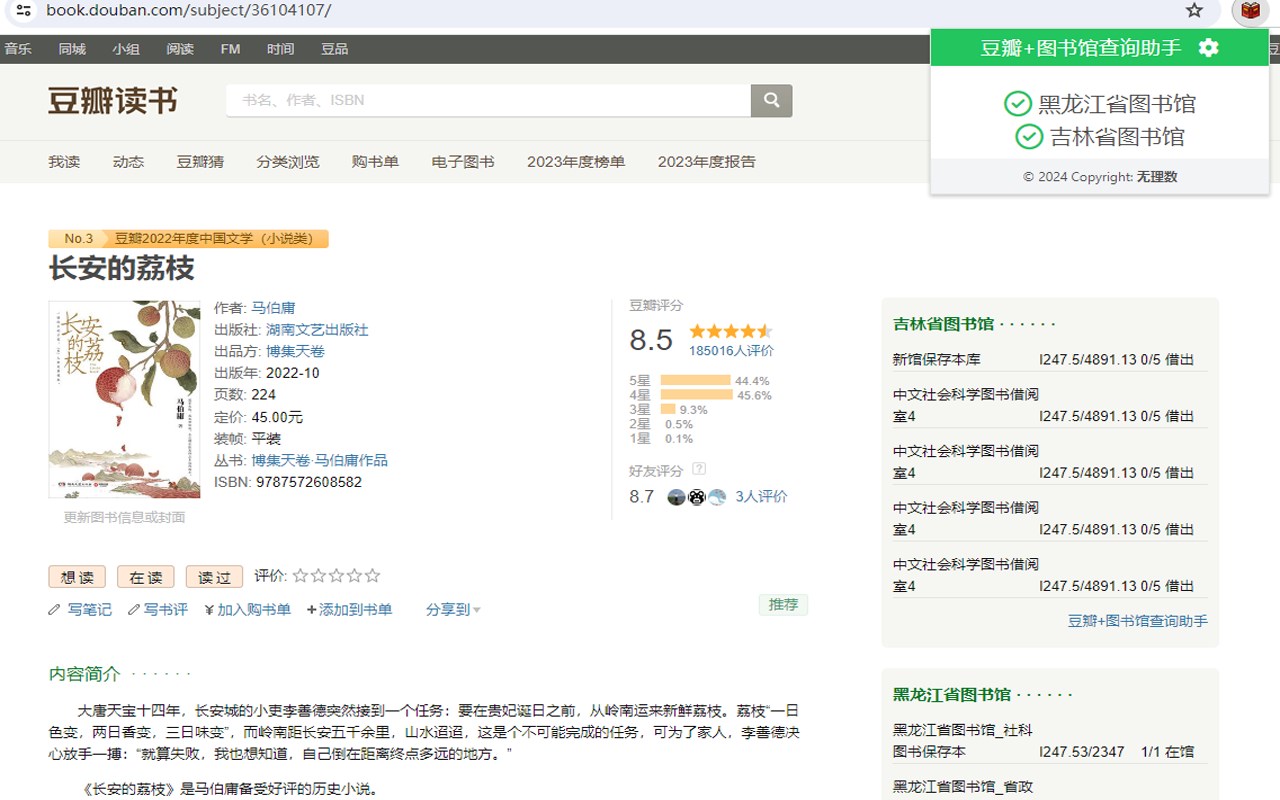The width and height of the screenshot is (1280, 800).
Task: Click the ¥ icon beside 加入购书单
Action: point(209,610)
